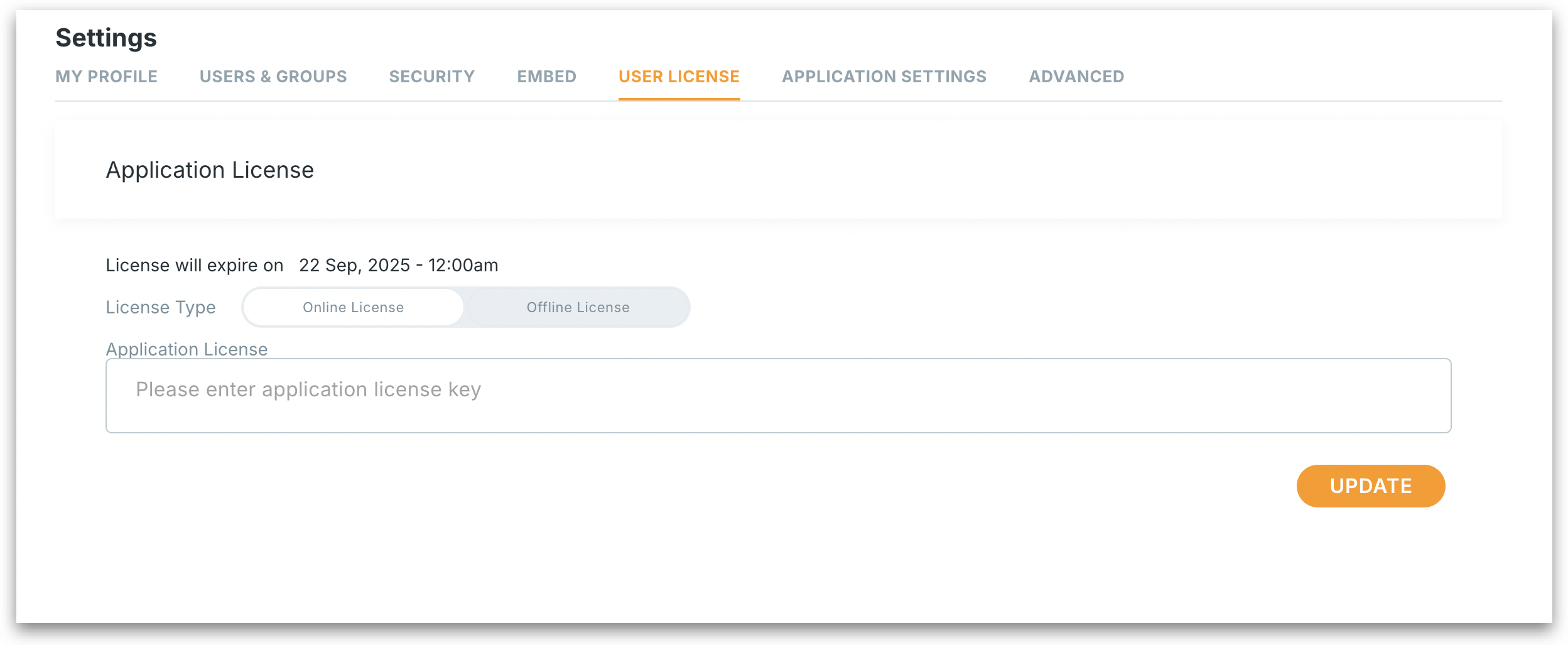1568x645 pixels.
Task: Click the orange underline beneath User License
Action: point(679,99)
